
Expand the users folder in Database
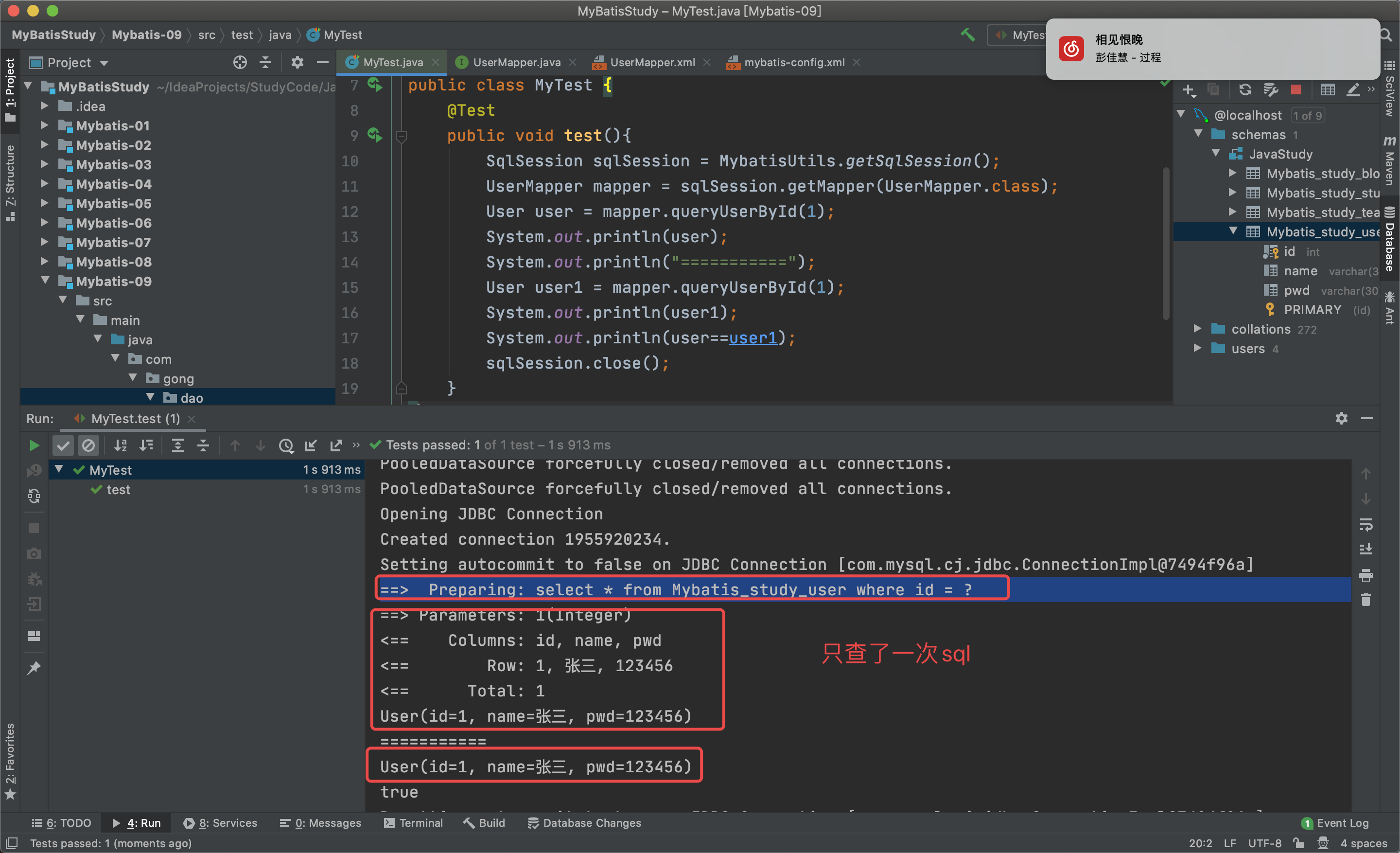pyautogui.click(x=1198, y=348)
